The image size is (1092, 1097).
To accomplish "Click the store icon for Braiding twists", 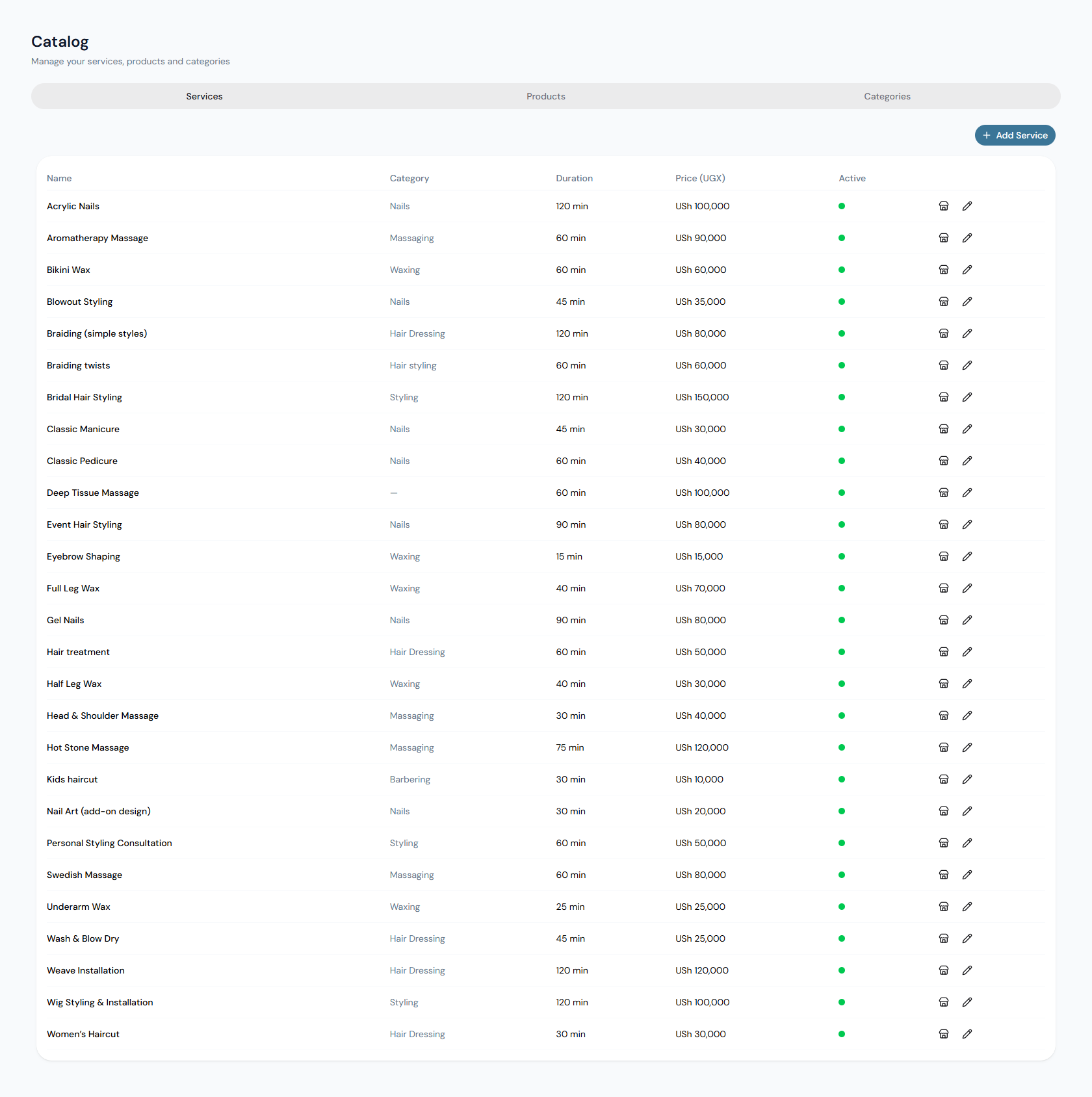I will (x=944, y=365).
